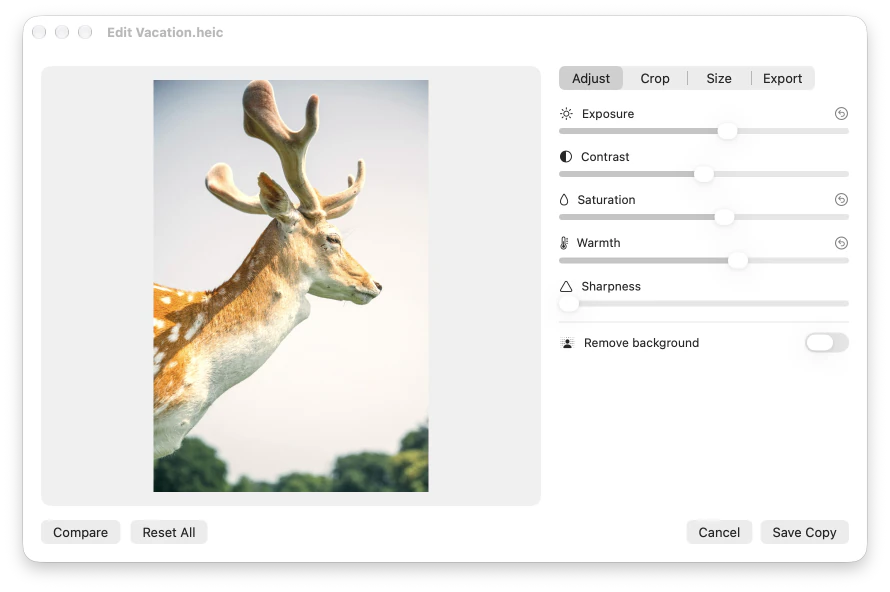
Task: Toggle the Remove background switch
Action: [x=826, y=342]
